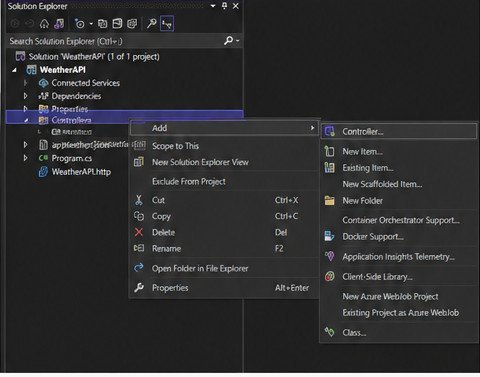Click the Rename icon in the menu
480x377 pixels.
(x=139, y=248)
